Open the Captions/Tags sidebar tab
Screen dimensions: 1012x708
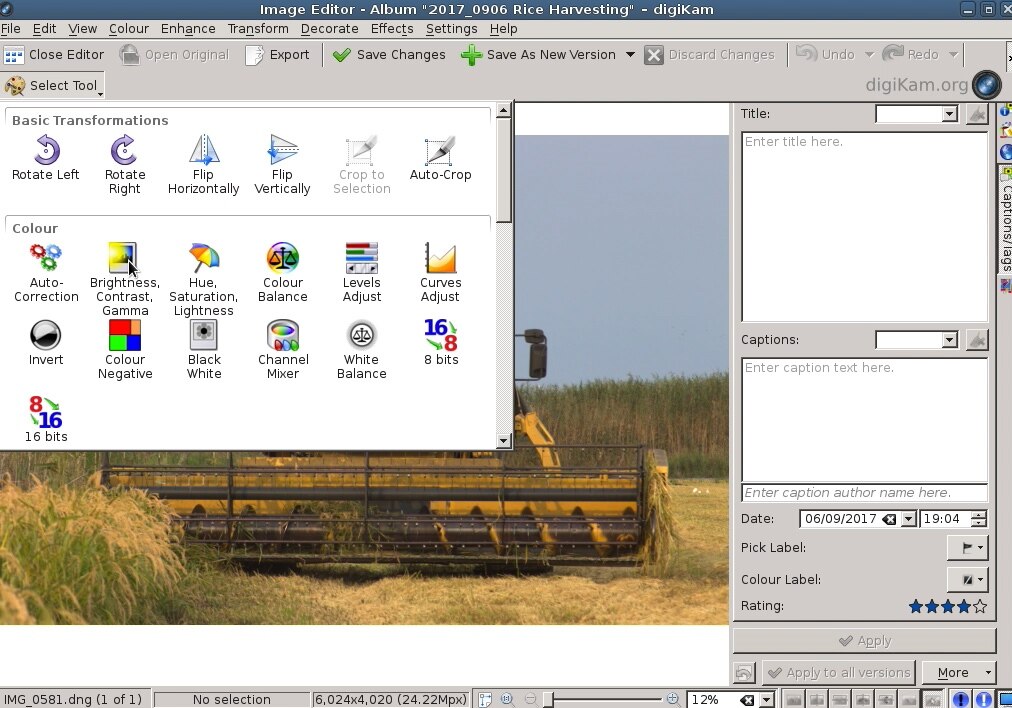(x=1005, y=218)
